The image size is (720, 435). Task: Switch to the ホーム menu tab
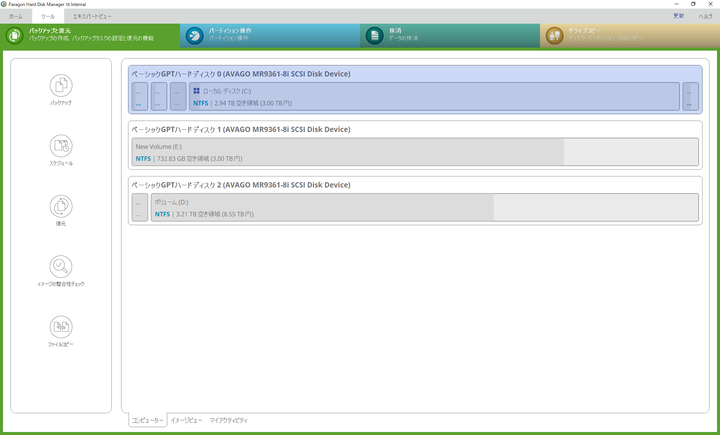tap(15, 17)
